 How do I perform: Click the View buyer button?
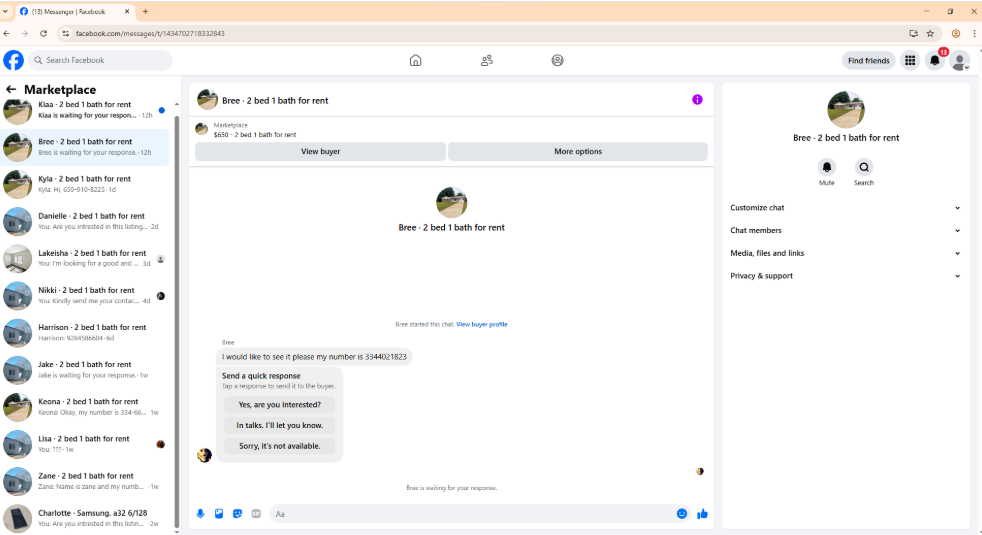[x=320, y=152]
